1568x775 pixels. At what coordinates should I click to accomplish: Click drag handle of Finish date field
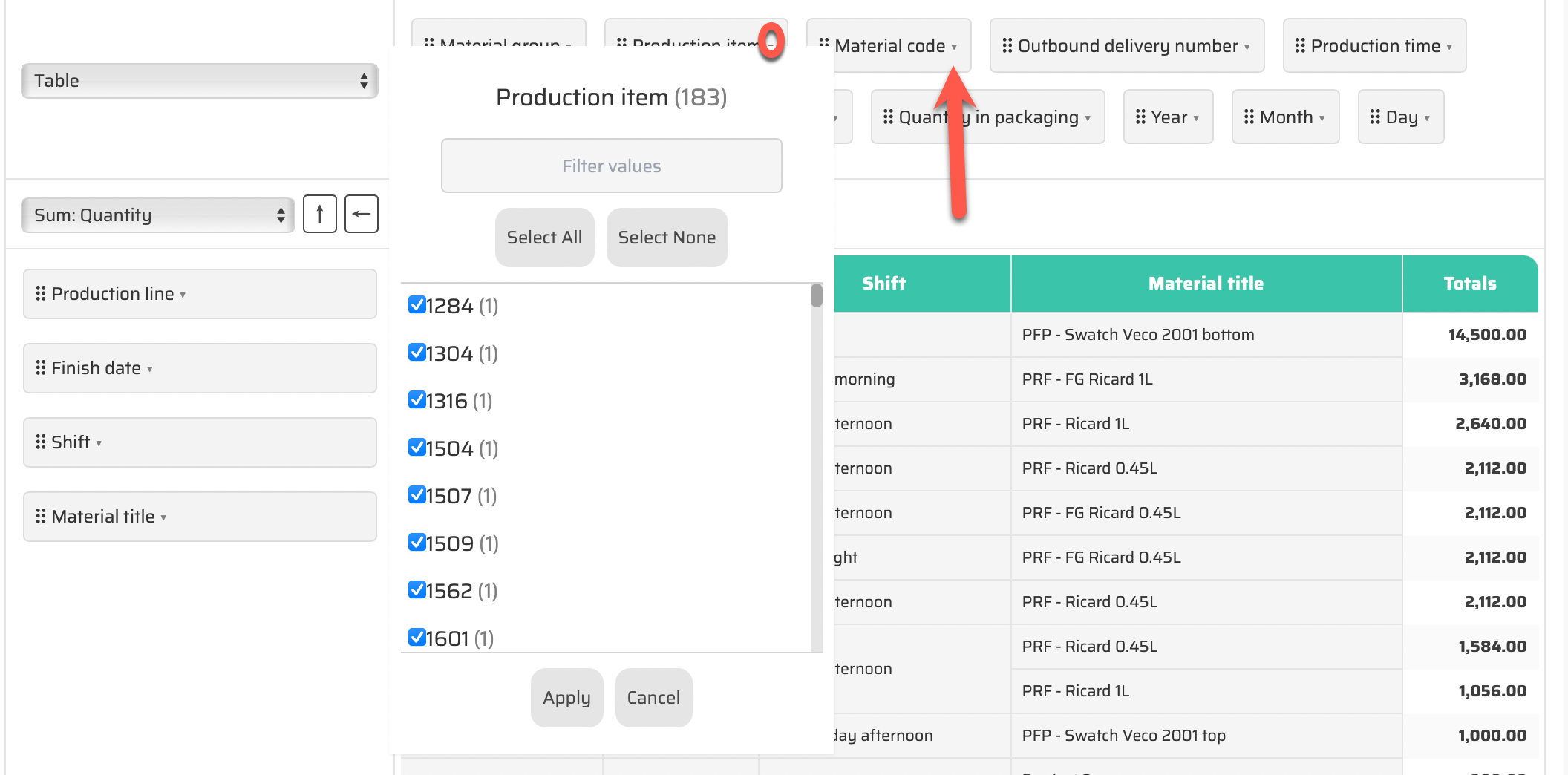[41, 368]
